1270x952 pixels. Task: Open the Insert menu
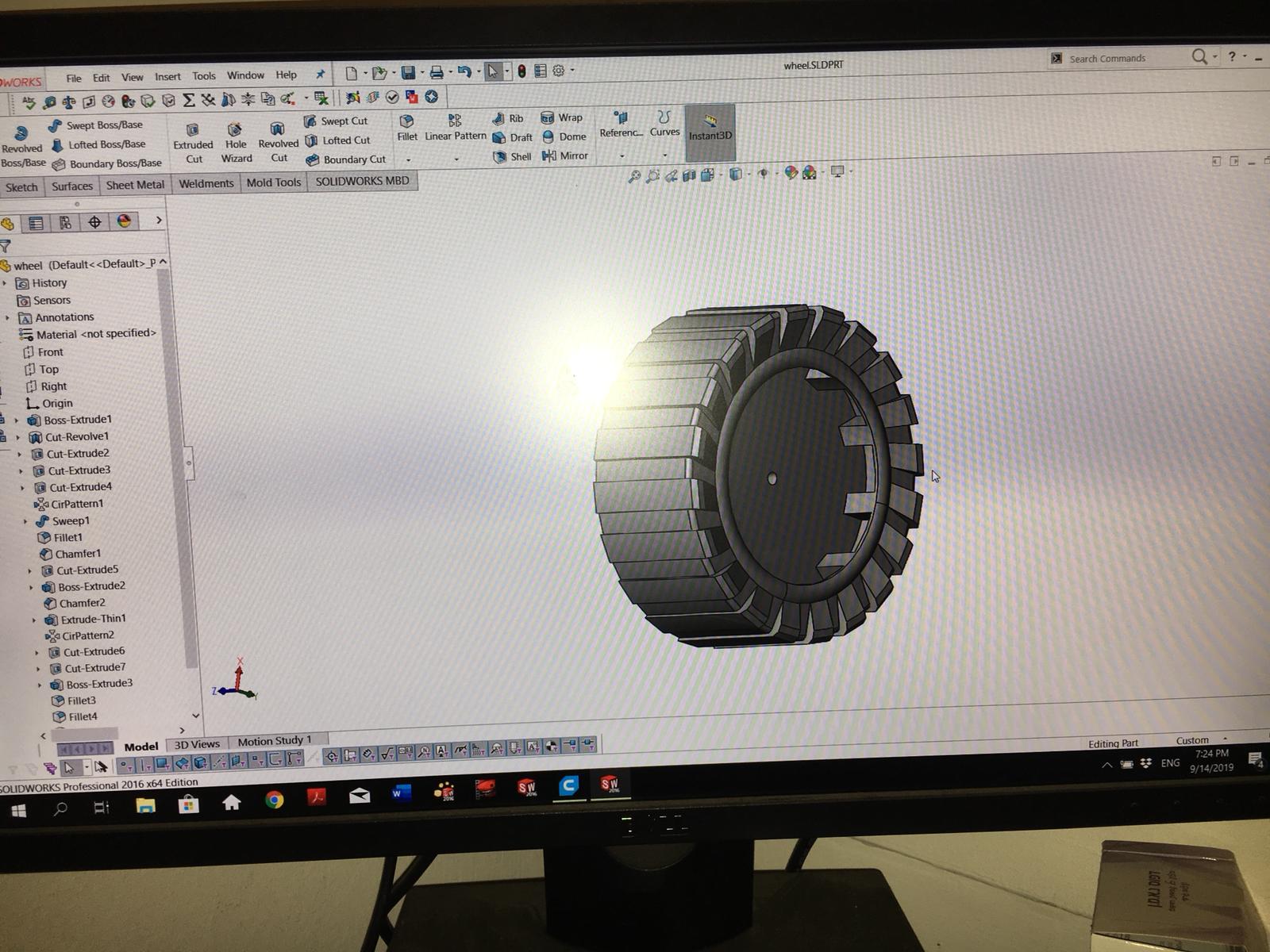pos(167,77)
